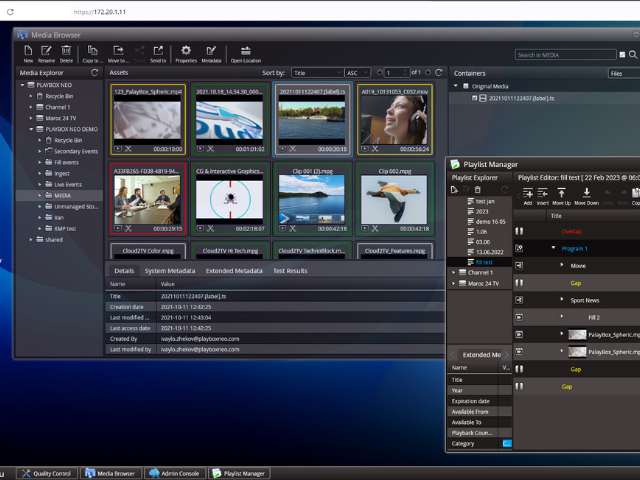Click the browser address bar URL
The width and height of the screenshot is (640, 480).
(100, 12)
